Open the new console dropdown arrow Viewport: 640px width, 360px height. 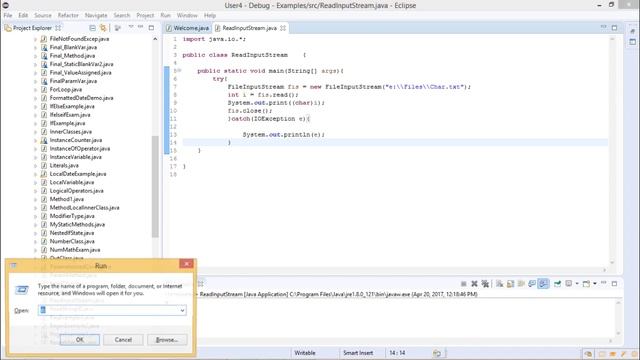[x=595, y=284]
